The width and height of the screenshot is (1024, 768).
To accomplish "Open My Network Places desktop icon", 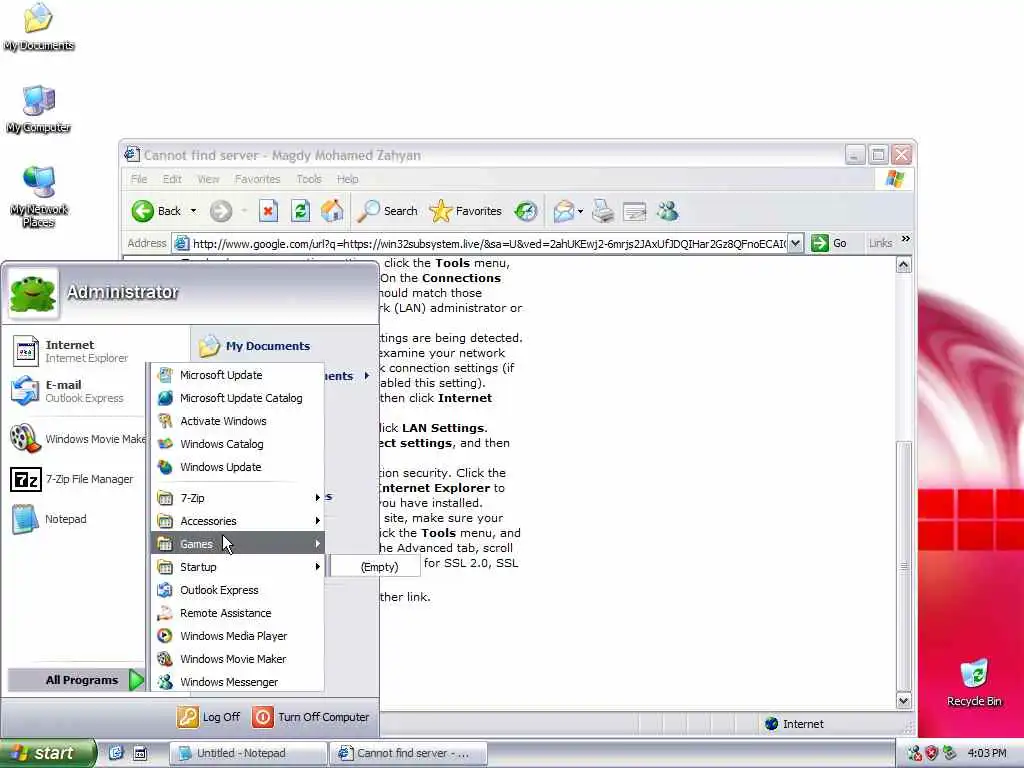I will coord(39,197).
